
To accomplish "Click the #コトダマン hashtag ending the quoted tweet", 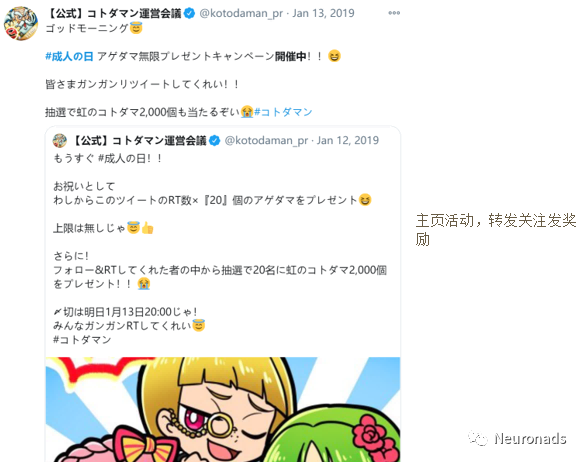I will 82,340.
